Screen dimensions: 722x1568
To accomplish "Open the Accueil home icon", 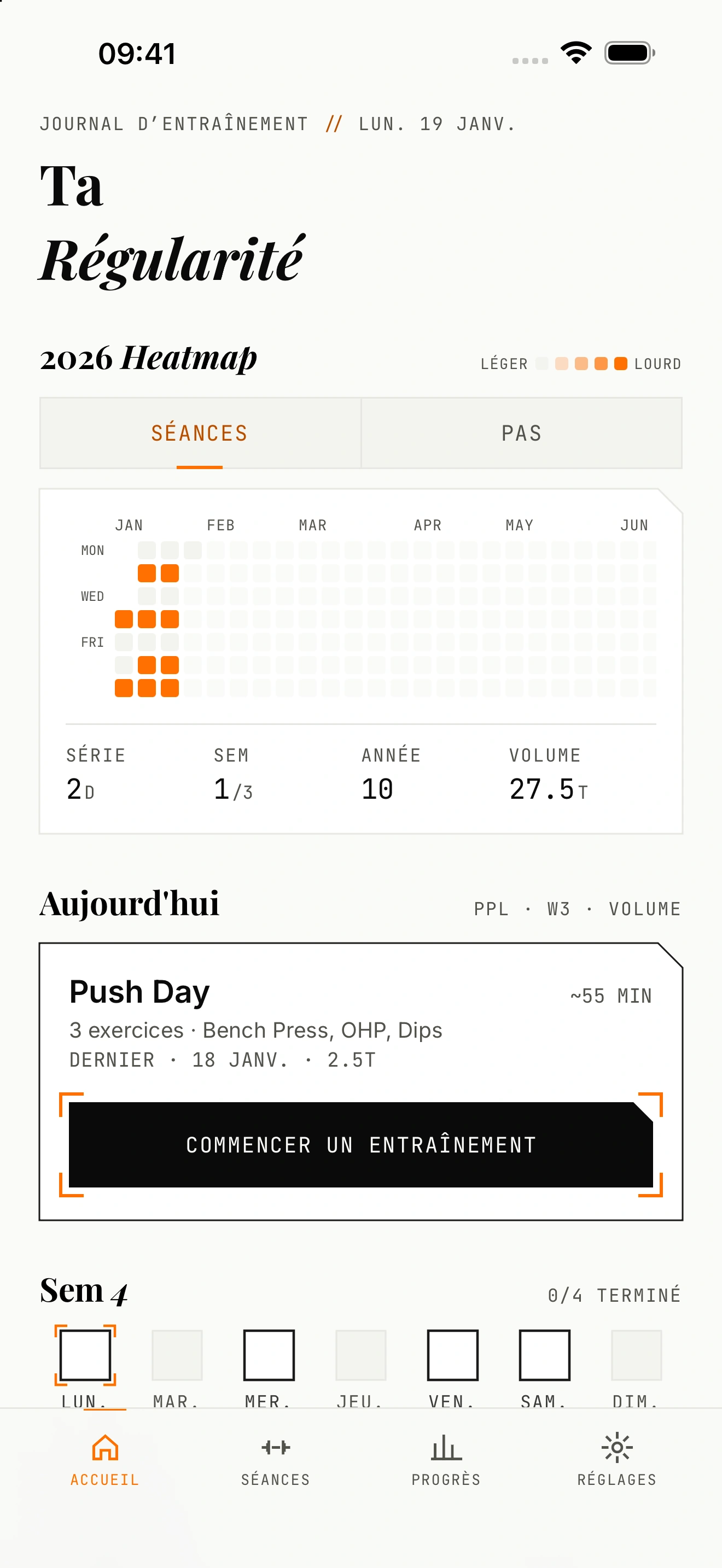I will point(104,1448).
